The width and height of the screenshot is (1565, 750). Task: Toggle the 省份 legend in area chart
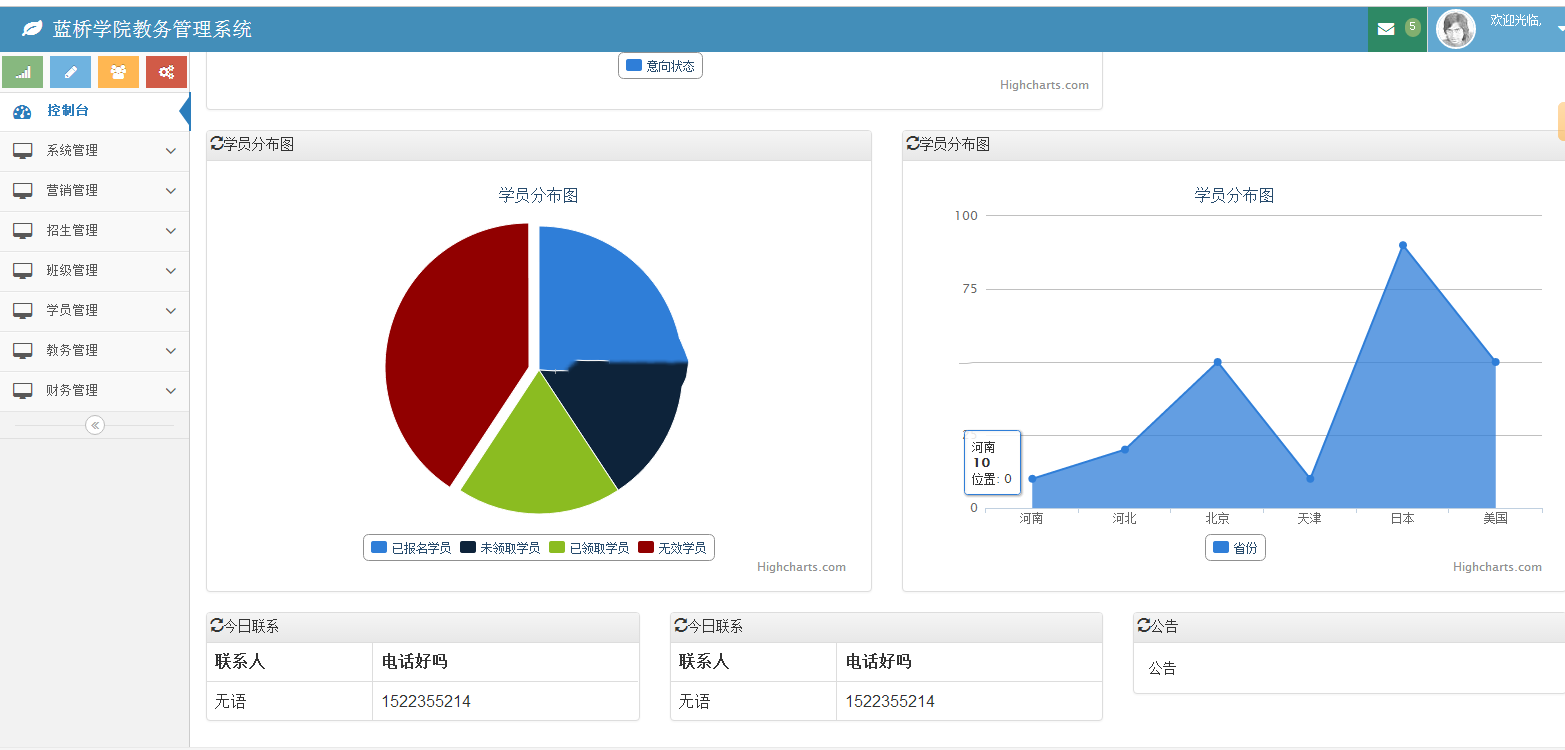coord(1235,548)
